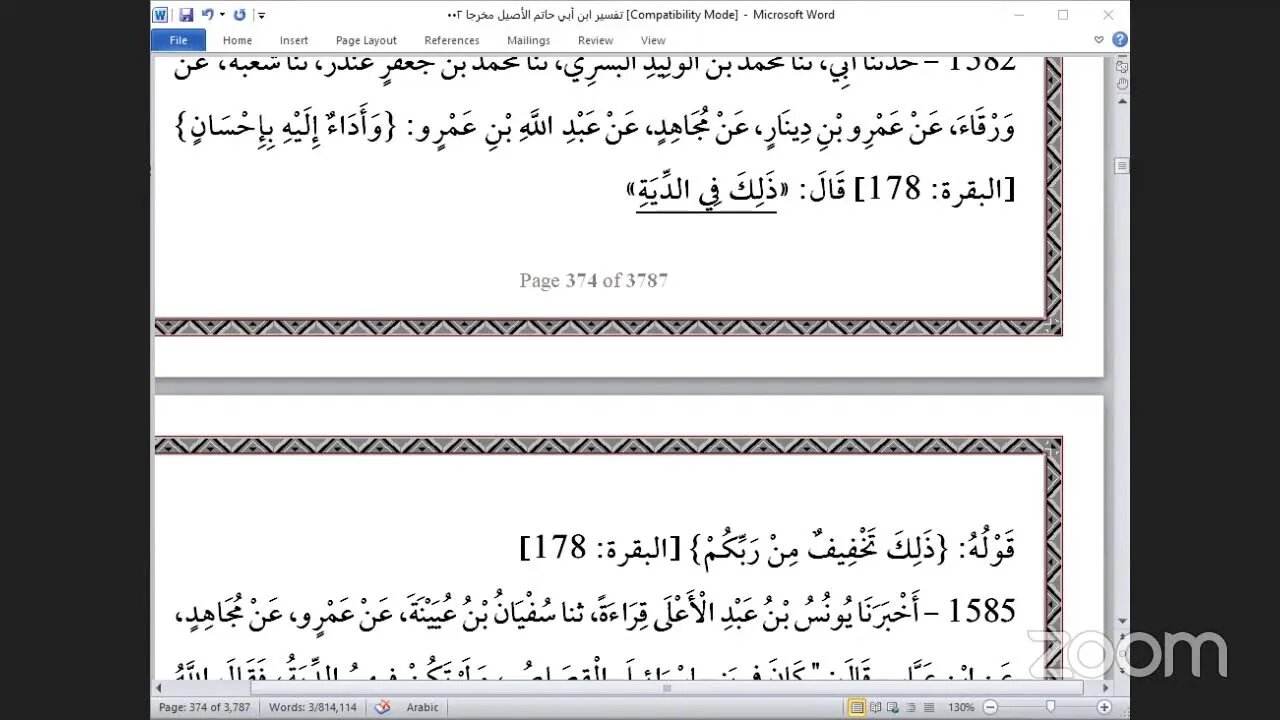Click vertical scrollbar up arrow

pyautogui.click(x=1122, y=103)
